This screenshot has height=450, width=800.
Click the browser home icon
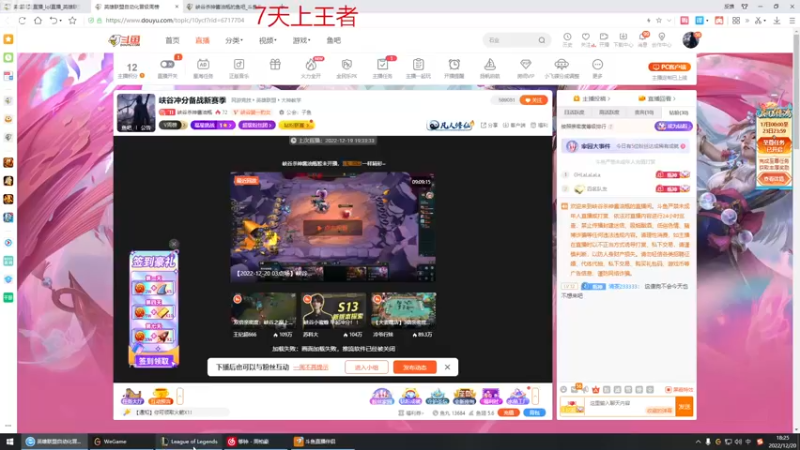pyautogui.click(x=38, y=20)
